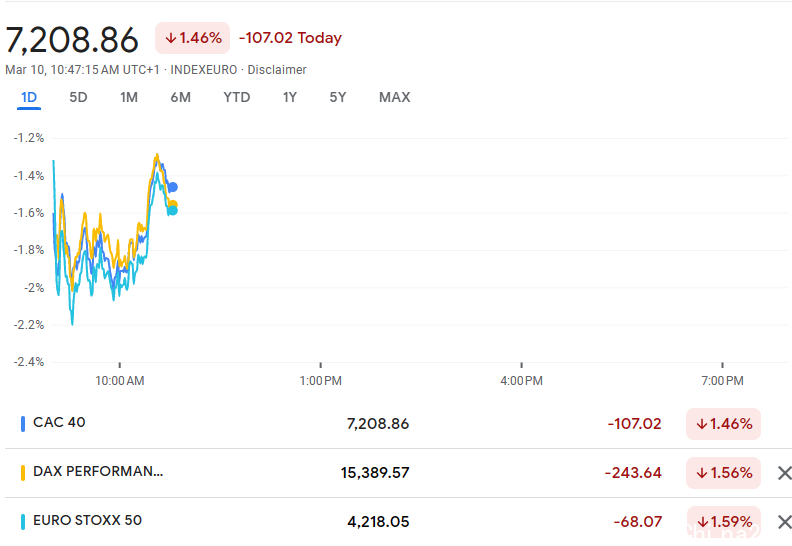
Task: Click the EURO STOXX row 1.59% badge
Action: tap(723, 521)
